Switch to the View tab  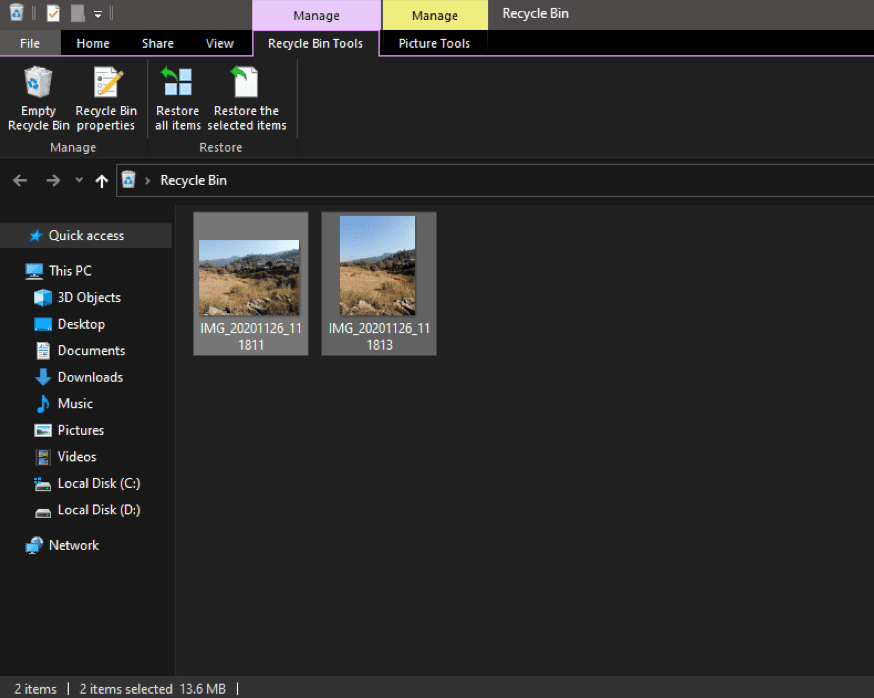coord(219,43)
